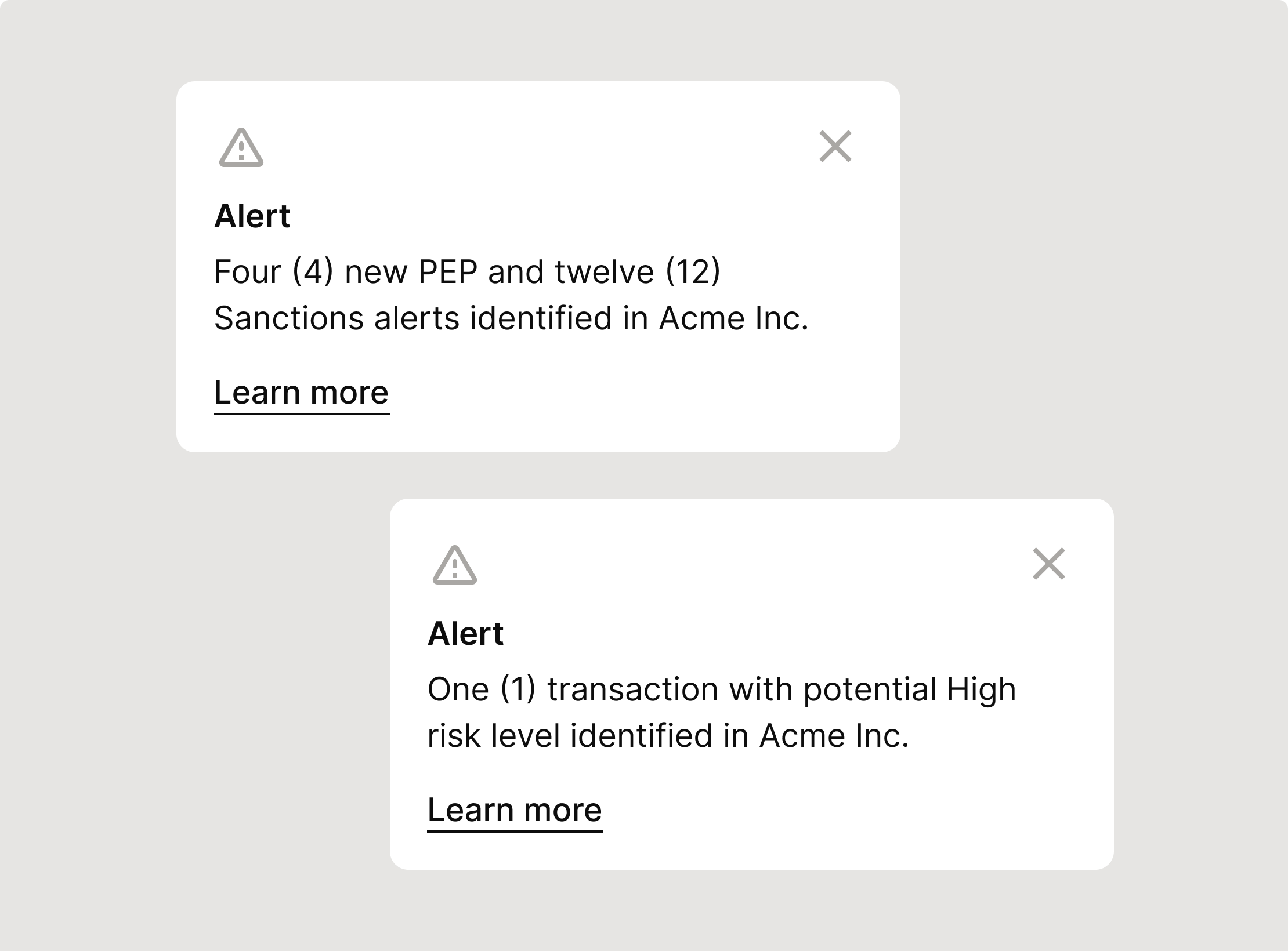This screenshot has width=1288, height=951.
Task: Click the word 'transaction' in bottom alert
Action: tap(633, 689)
